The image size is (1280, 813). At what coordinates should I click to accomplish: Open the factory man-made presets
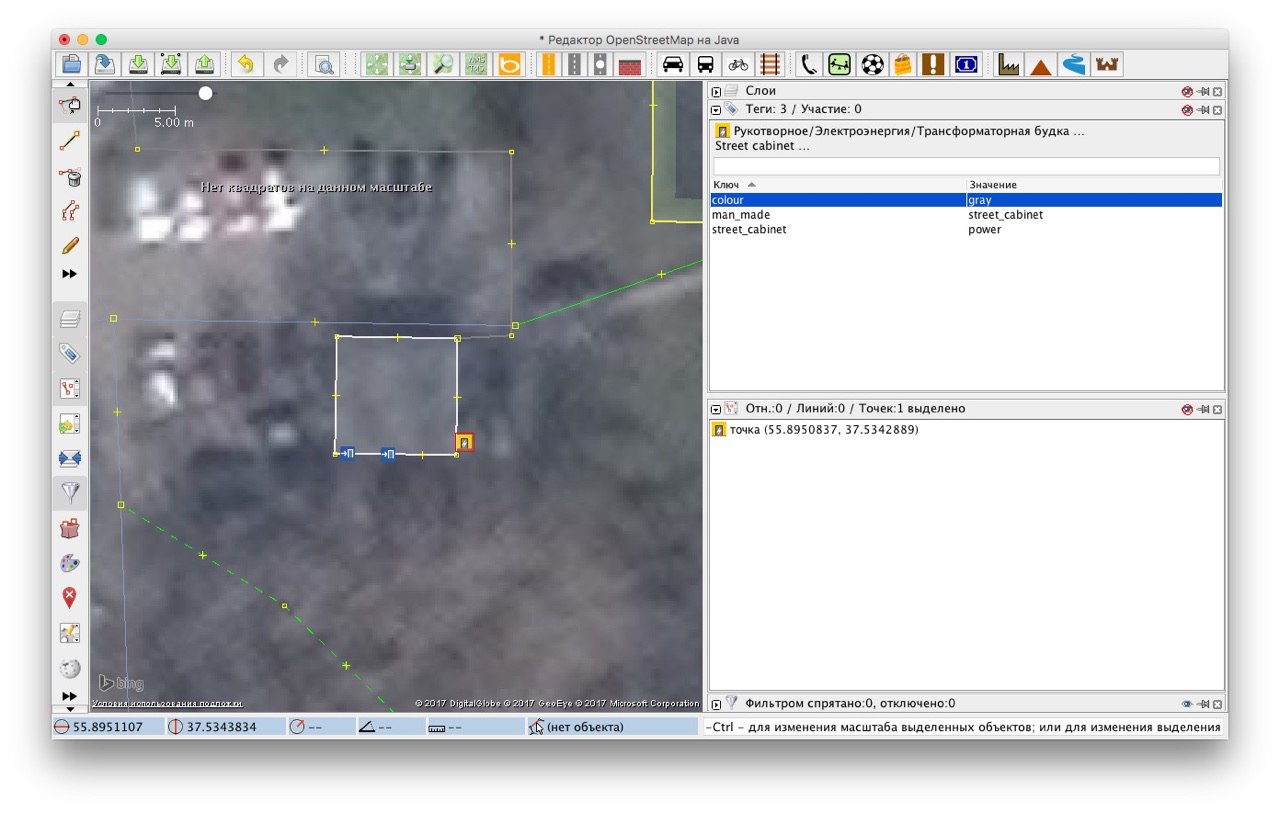point(1008,64)
